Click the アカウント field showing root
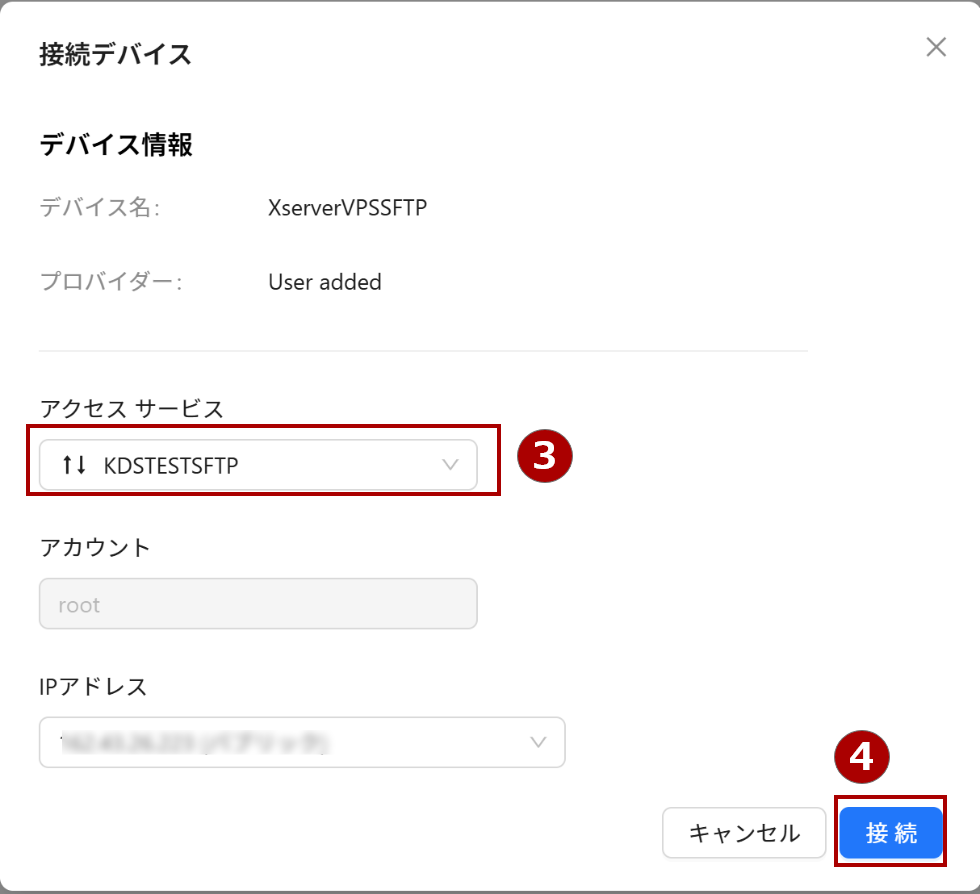Viewport: 980px width, 894px height. pos(258,604)
